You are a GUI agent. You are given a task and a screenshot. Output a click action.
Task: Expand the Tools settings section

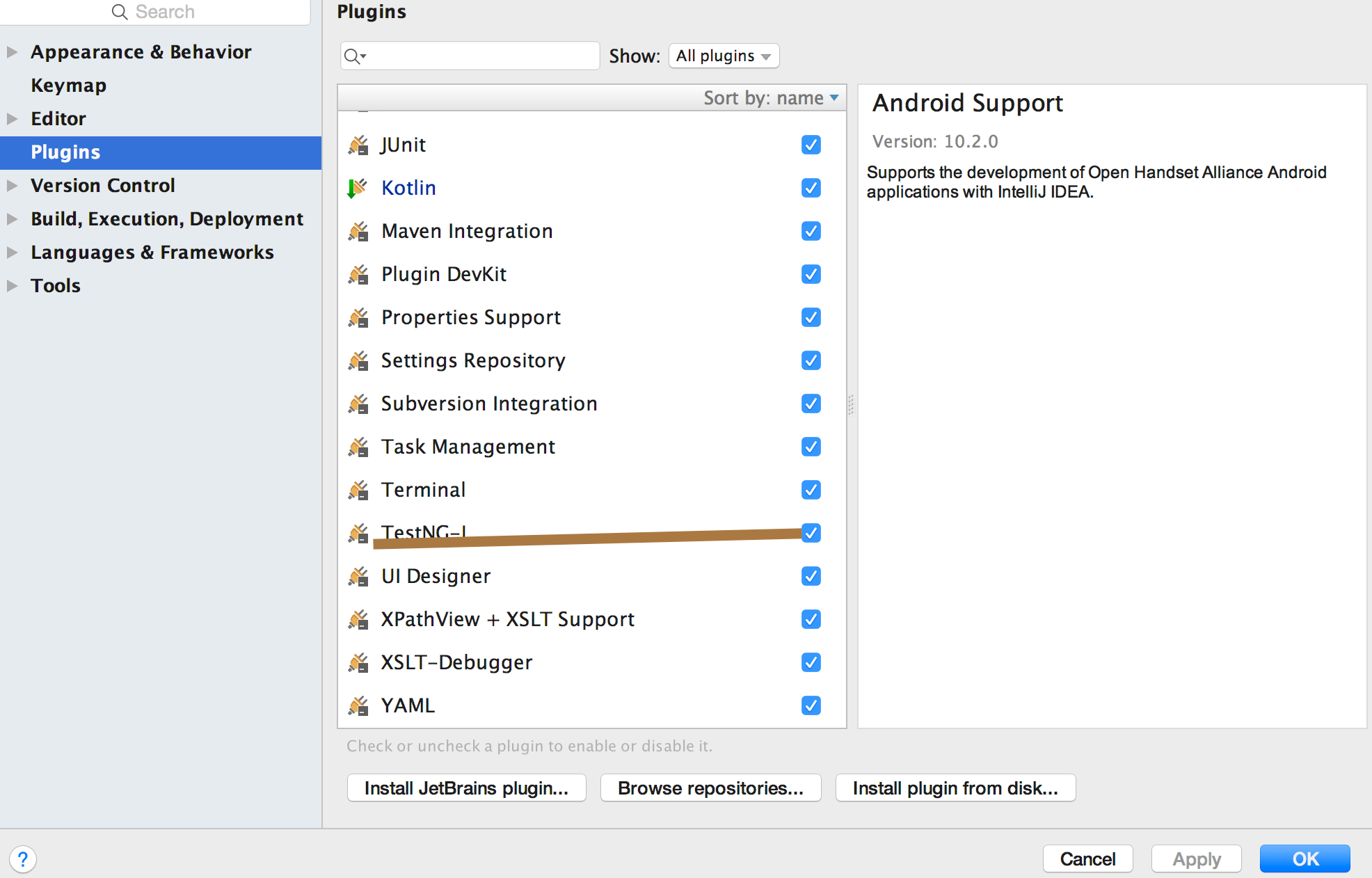[x=12, y=286]
